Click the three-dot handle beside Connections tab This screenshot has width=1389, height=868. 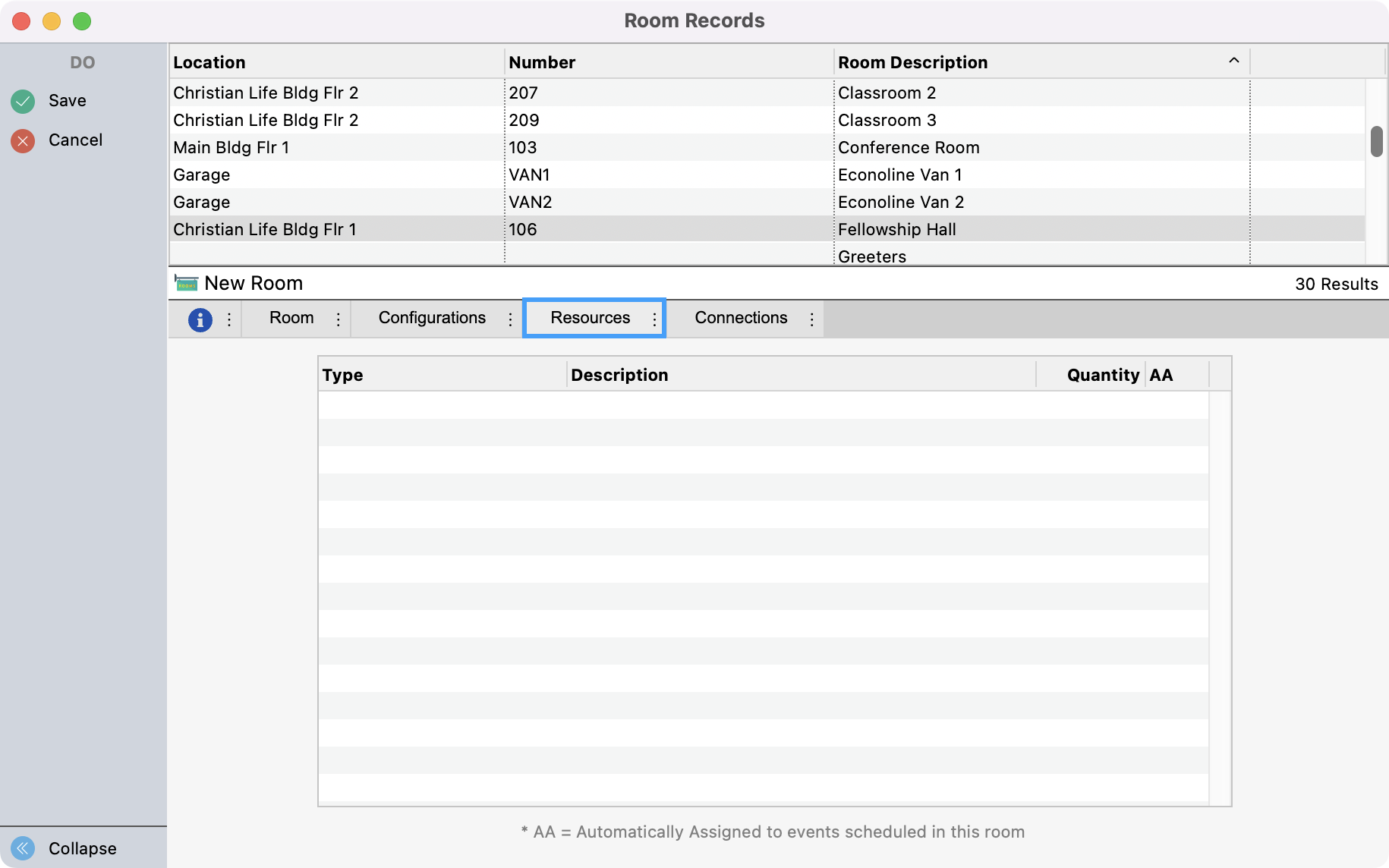(811, 319)
